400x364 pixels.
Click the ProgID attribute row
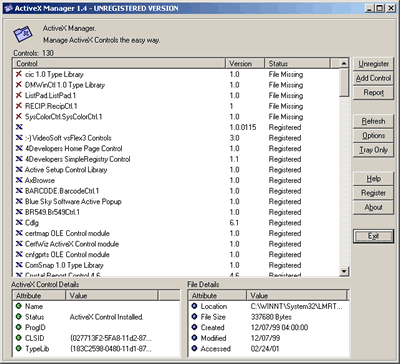coord(96,327)
